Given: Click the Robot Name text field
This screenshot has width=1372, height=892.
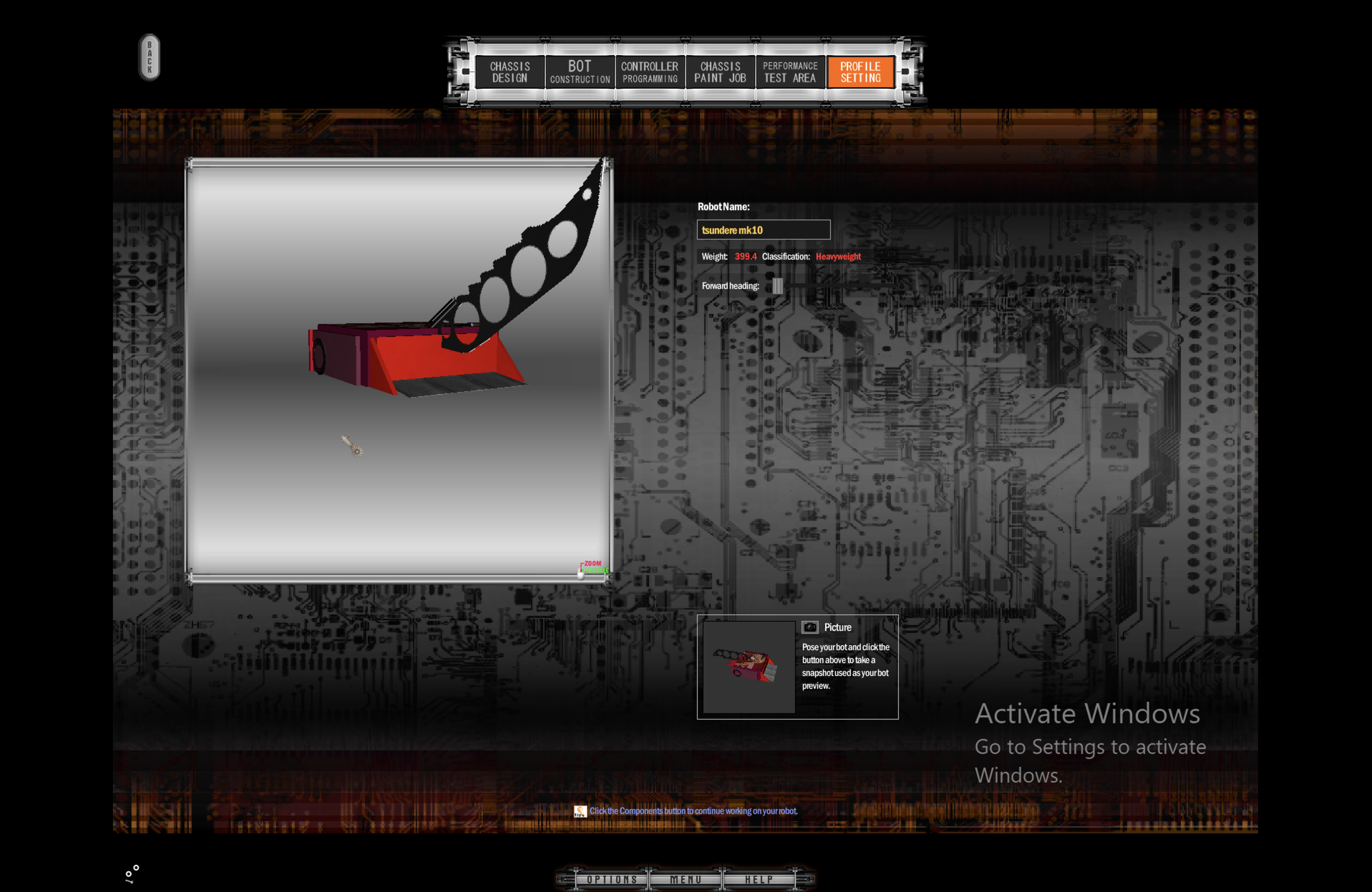Looking at the screenshot, I should [x=763, y=230].
